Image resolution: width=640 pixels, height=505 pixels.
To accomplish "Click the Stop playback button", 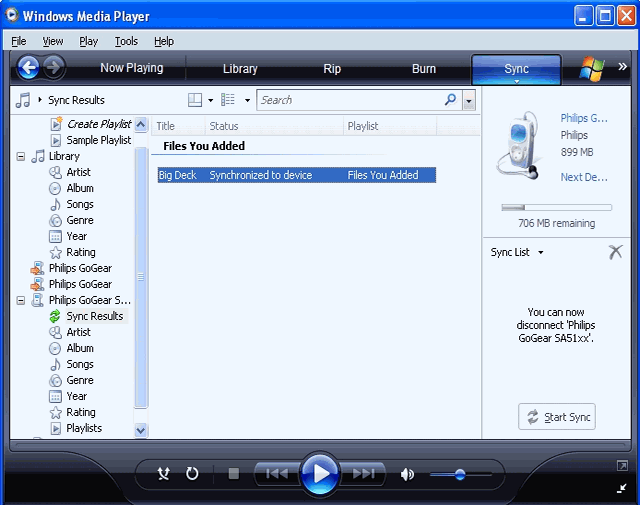I will coord(233,474).
